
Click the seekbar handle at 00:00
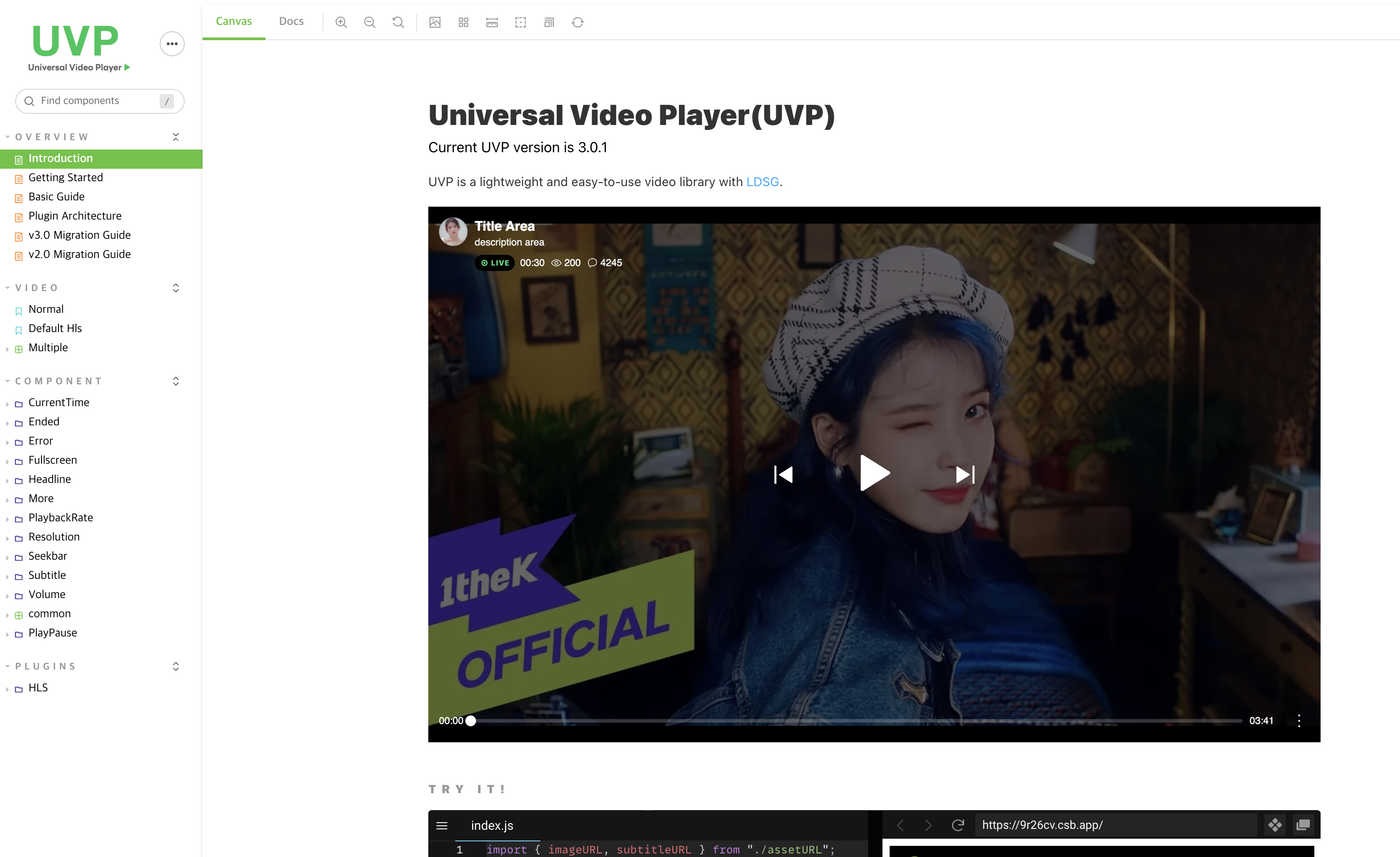point(471,720)
